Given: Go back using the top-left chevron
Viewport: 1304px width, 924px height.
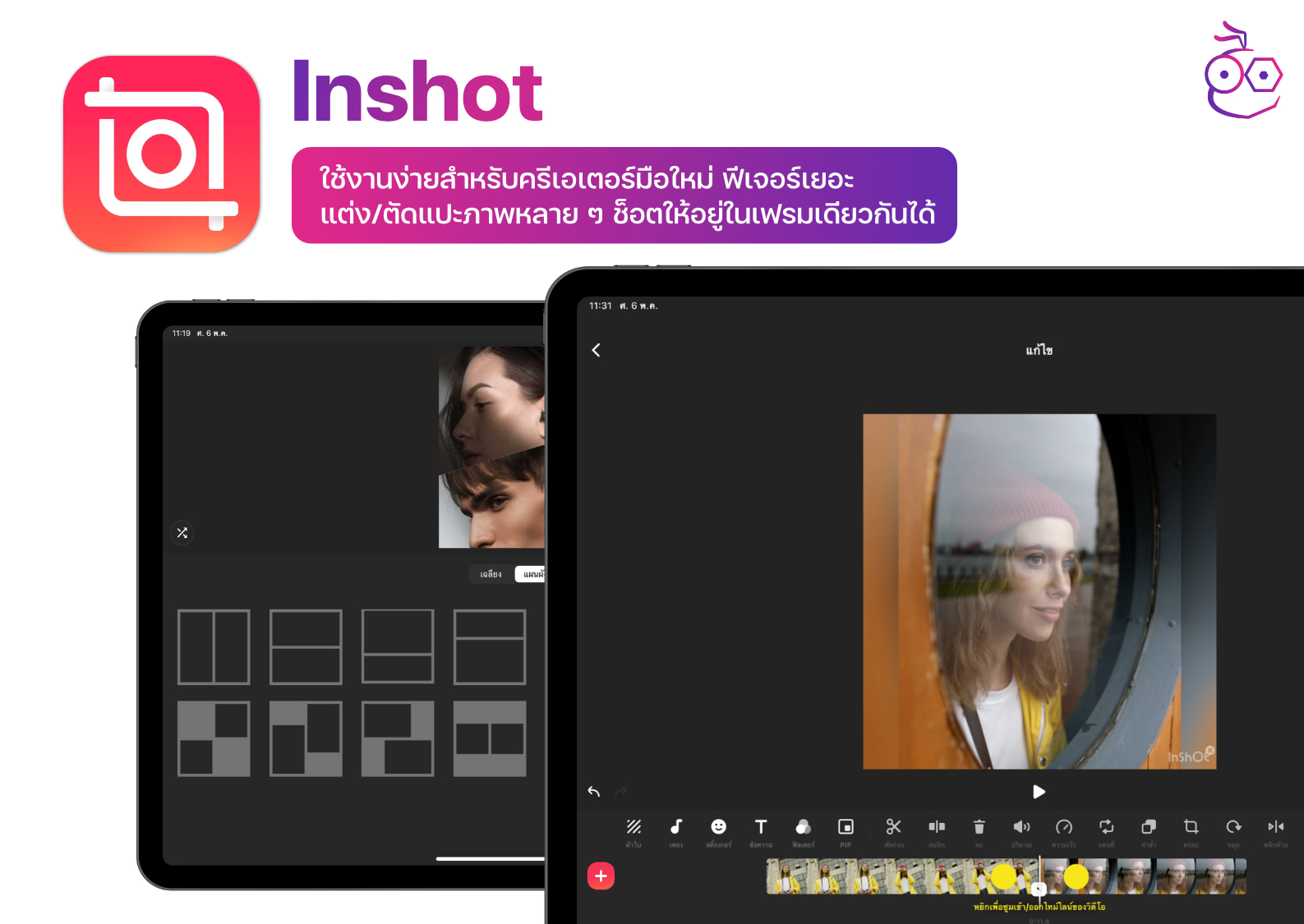Looking at the screenshot, I should [x=597, y=350].
